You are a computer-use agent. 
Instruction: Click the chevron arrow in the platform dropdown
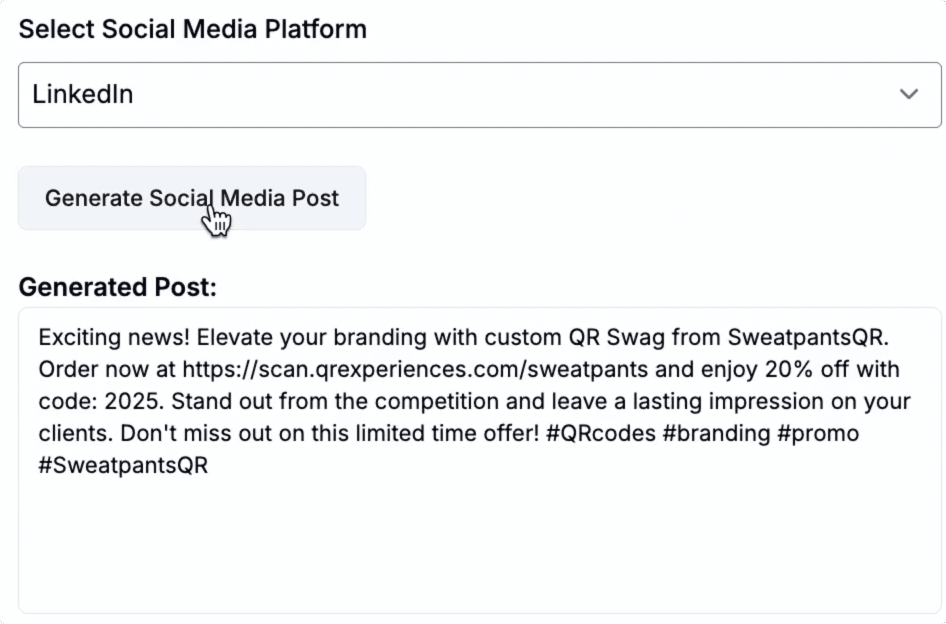tap(908, 95)
